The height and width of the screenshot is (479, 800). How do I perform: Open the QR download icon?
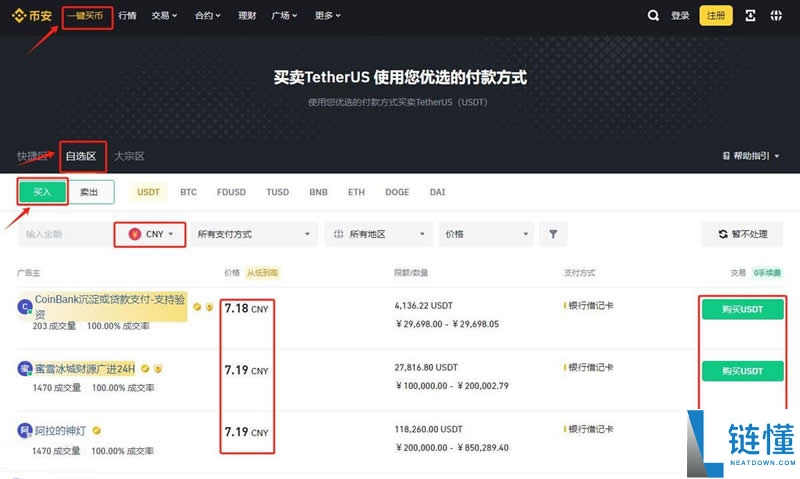point(750,16)
